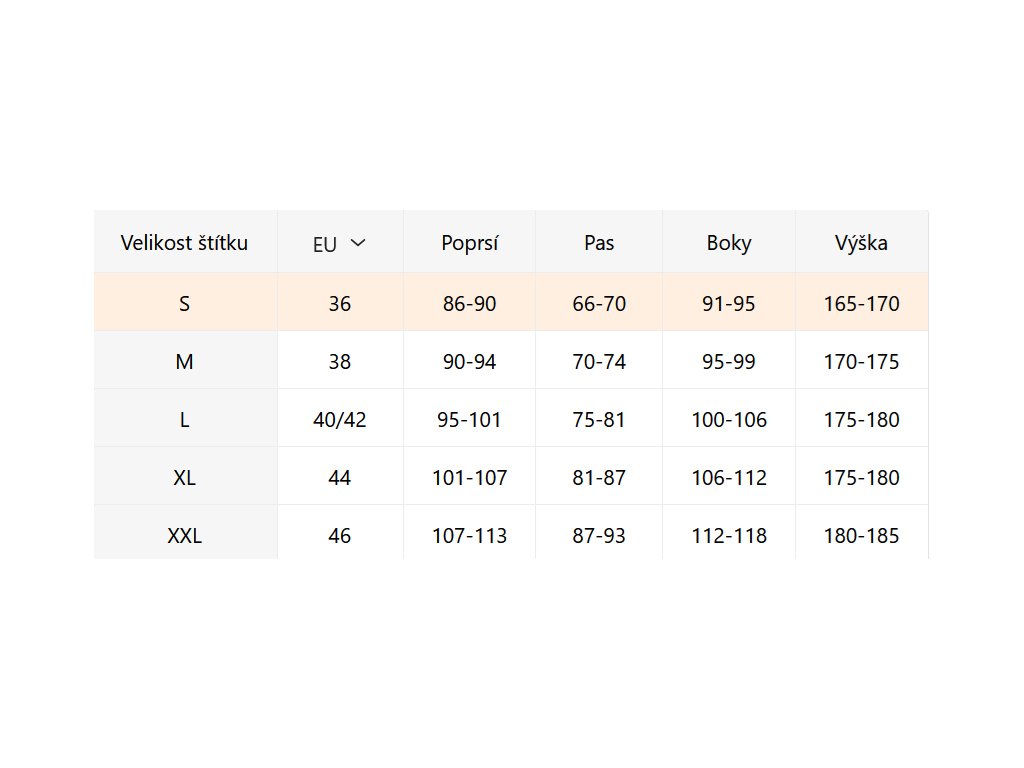1024x768 pixels.
Task: Open the EU size system dropdown
Action: (340, 243)
